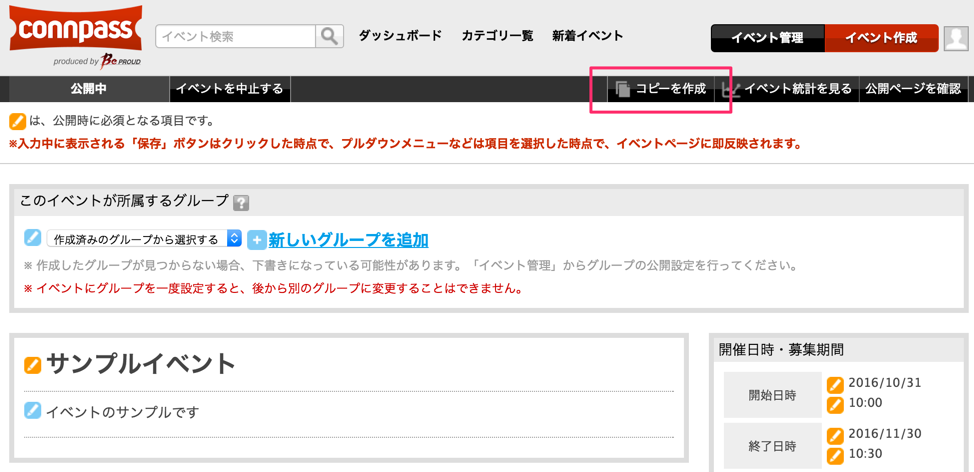
Task: Follow the 新しいグループを追加 link
Action: tap(348, 240)
